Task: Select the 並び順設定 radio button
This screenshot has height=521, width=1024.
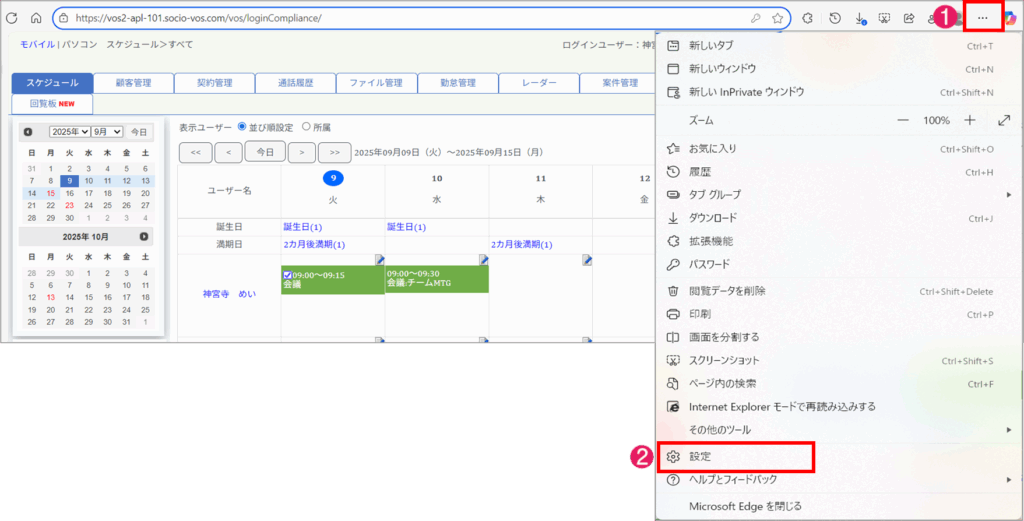Action: coord(242,127)
